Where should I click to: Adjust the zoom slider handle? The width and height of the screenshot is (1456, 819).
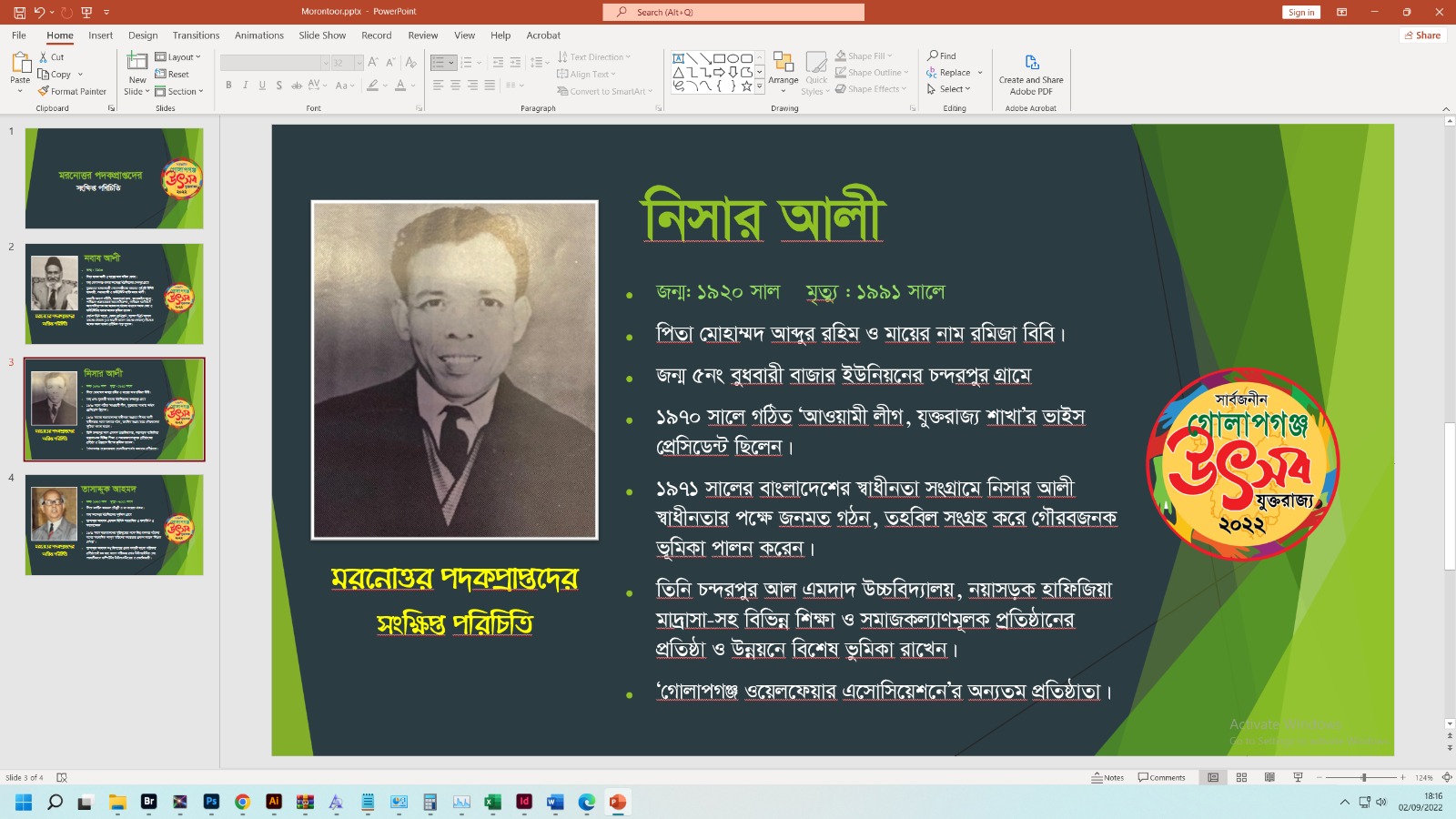pos(1363,777)
